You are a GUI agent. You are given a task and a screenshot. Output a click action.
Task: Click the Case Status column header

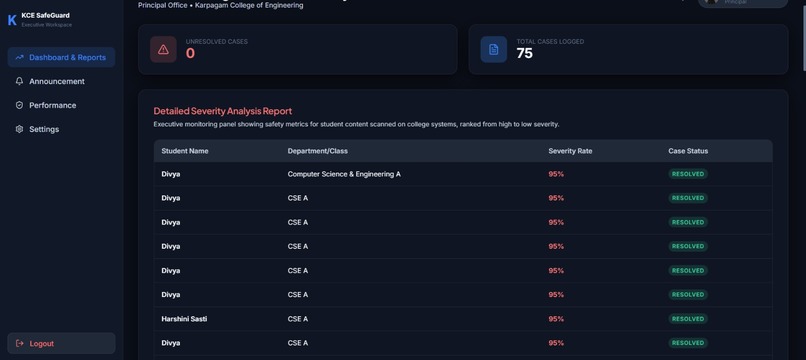pos(688,151)
